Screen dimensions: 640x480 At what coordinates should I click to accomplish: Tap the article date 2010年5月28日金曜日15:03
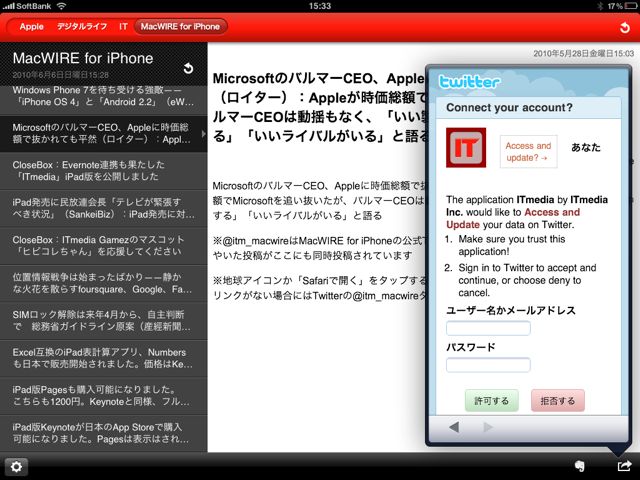coord(584,53)
